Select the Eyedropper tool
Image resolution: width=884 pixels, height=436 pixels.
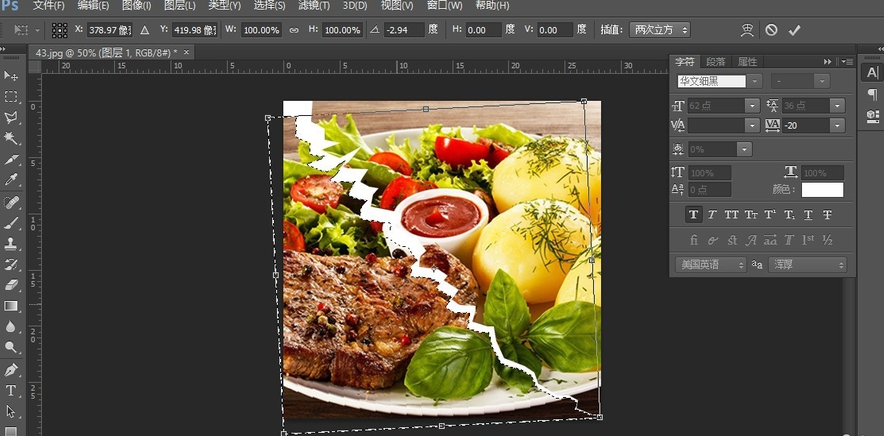pos(11,180)
